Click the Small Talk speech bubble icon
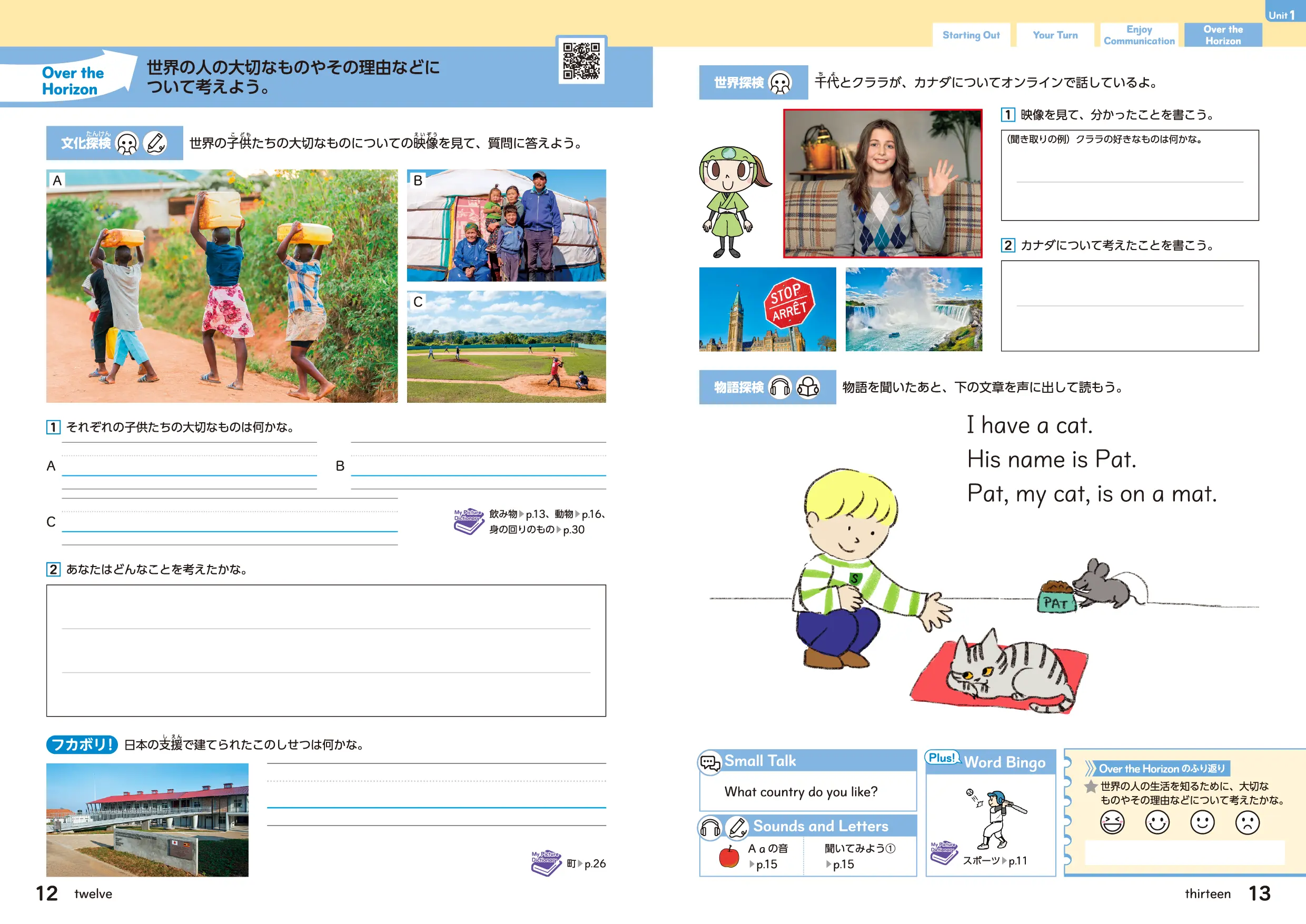This screenshot has height=924, width=1306. tap(710, 762)
